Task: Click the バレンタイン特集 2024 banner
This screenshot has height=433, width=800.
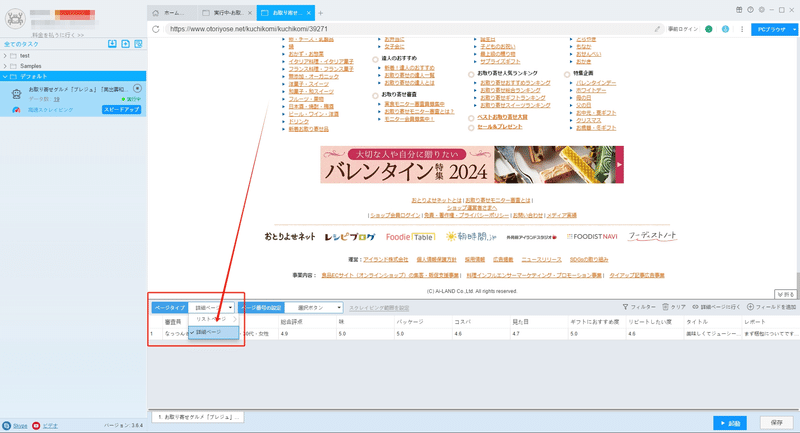Action: click(x=472, y=165)
